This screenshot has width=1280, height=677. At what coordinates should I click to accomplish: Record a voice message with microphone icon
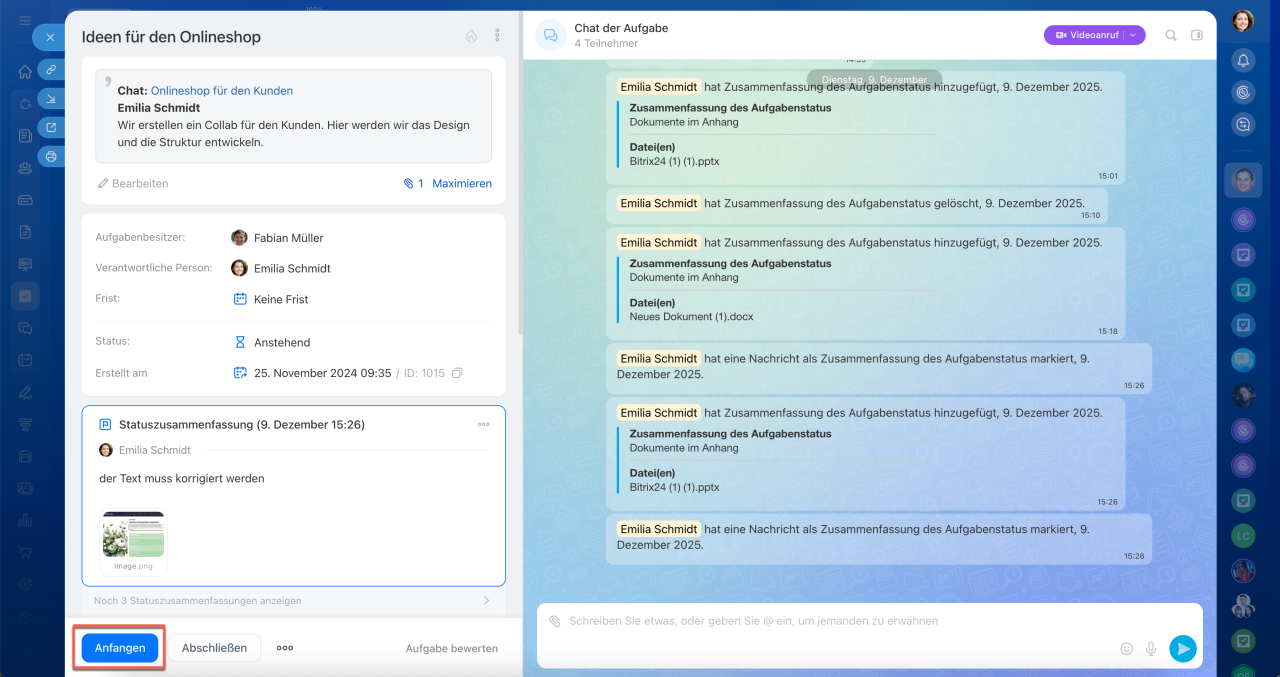click(1151, 649)
